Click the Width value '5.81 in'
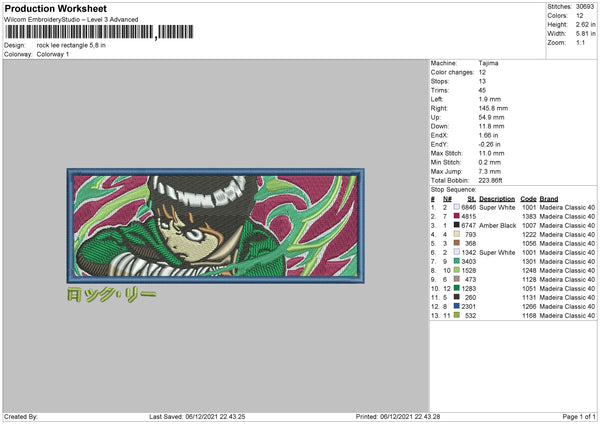Viewport: 600px width, 424px height. point(585,34)
